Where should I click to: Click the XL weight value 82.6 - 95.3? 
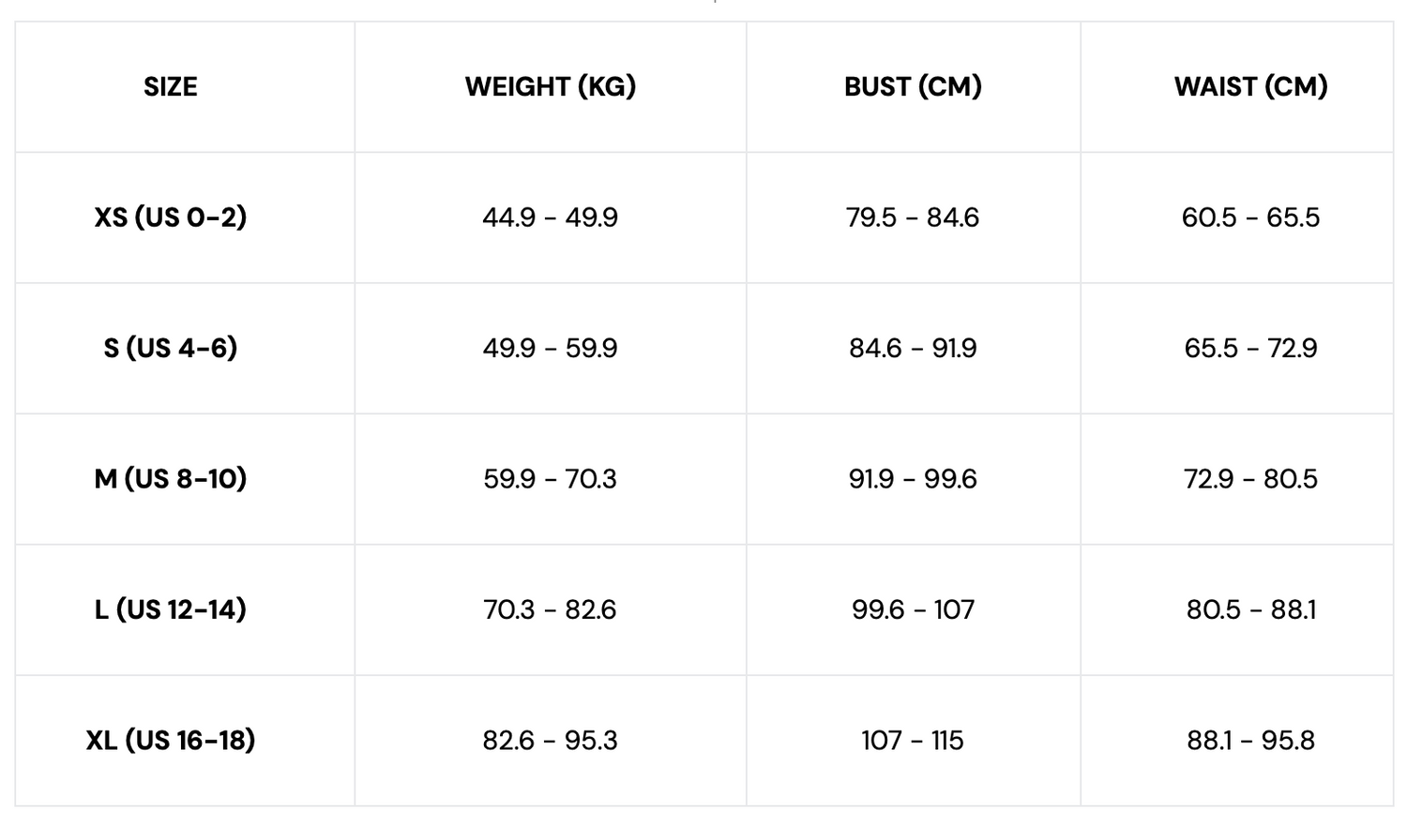(551, 741)
